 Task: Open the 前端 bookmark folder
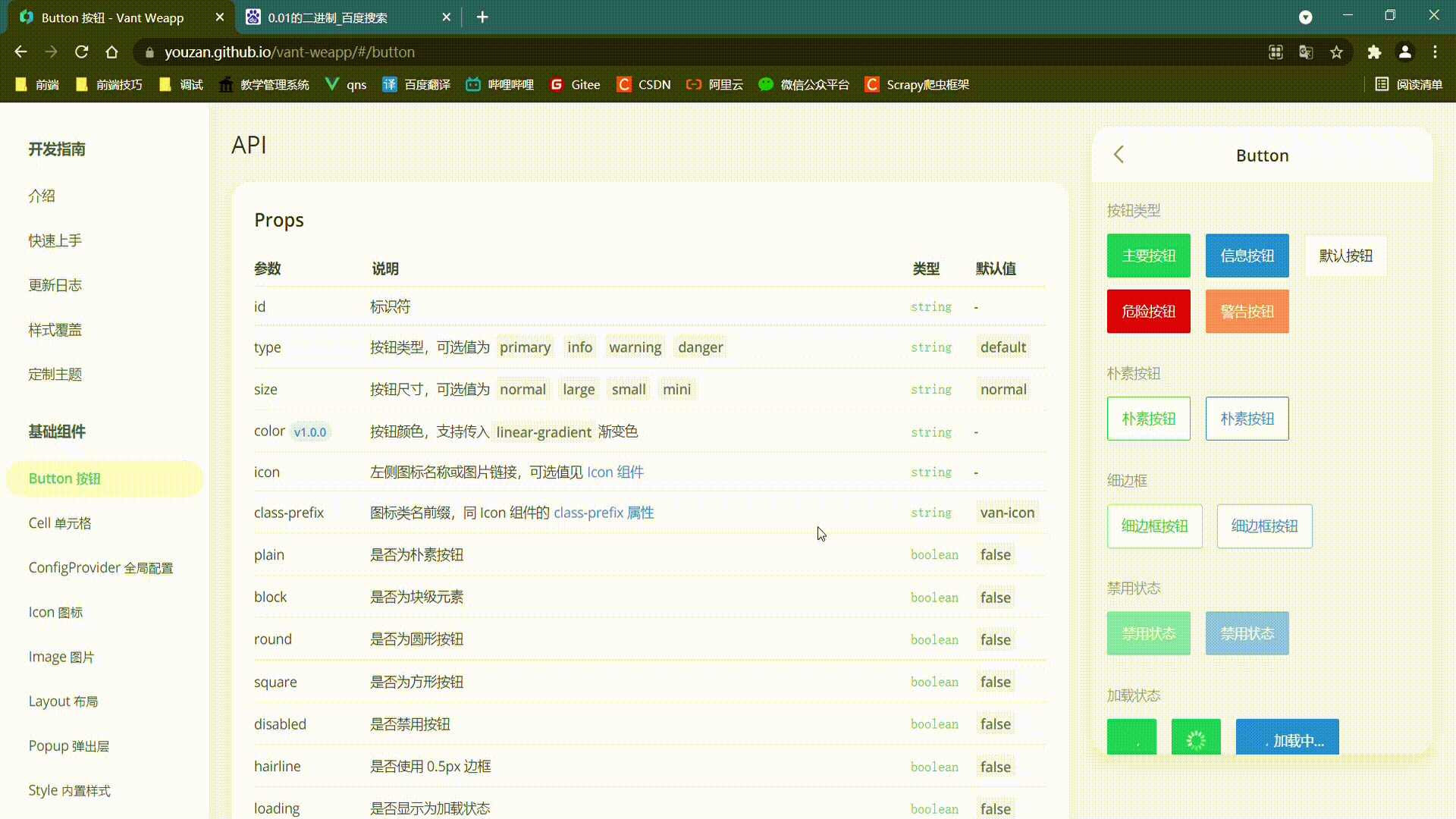click(37, 84)
